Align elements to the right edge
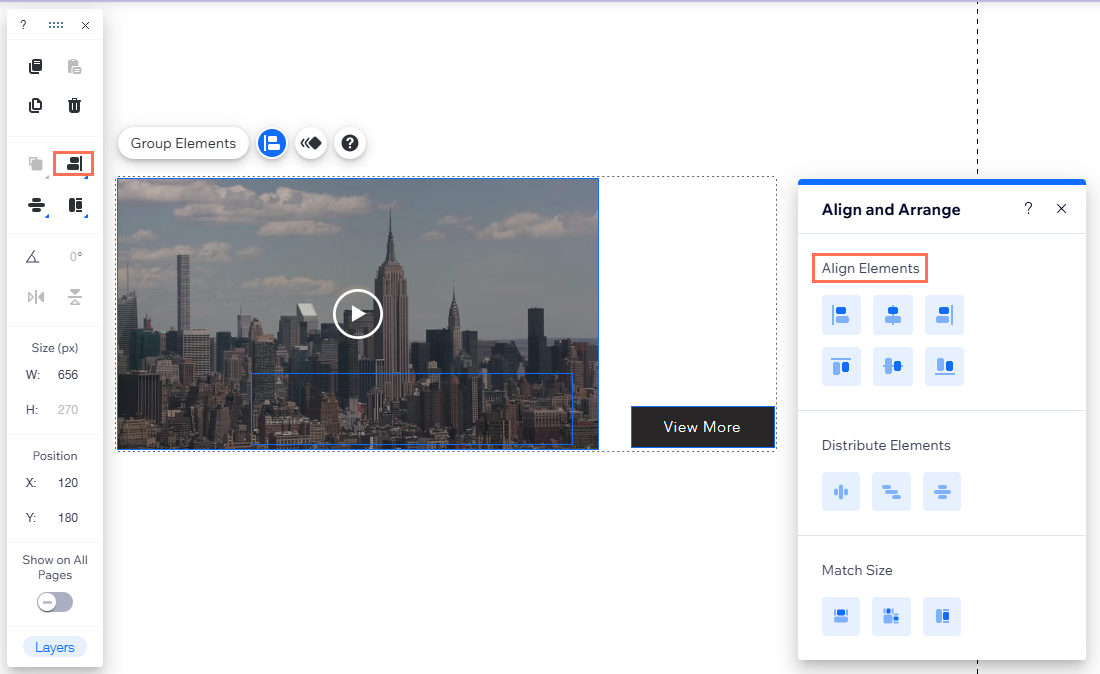The height and width of the screenshot is (674, 1100). 943,315
